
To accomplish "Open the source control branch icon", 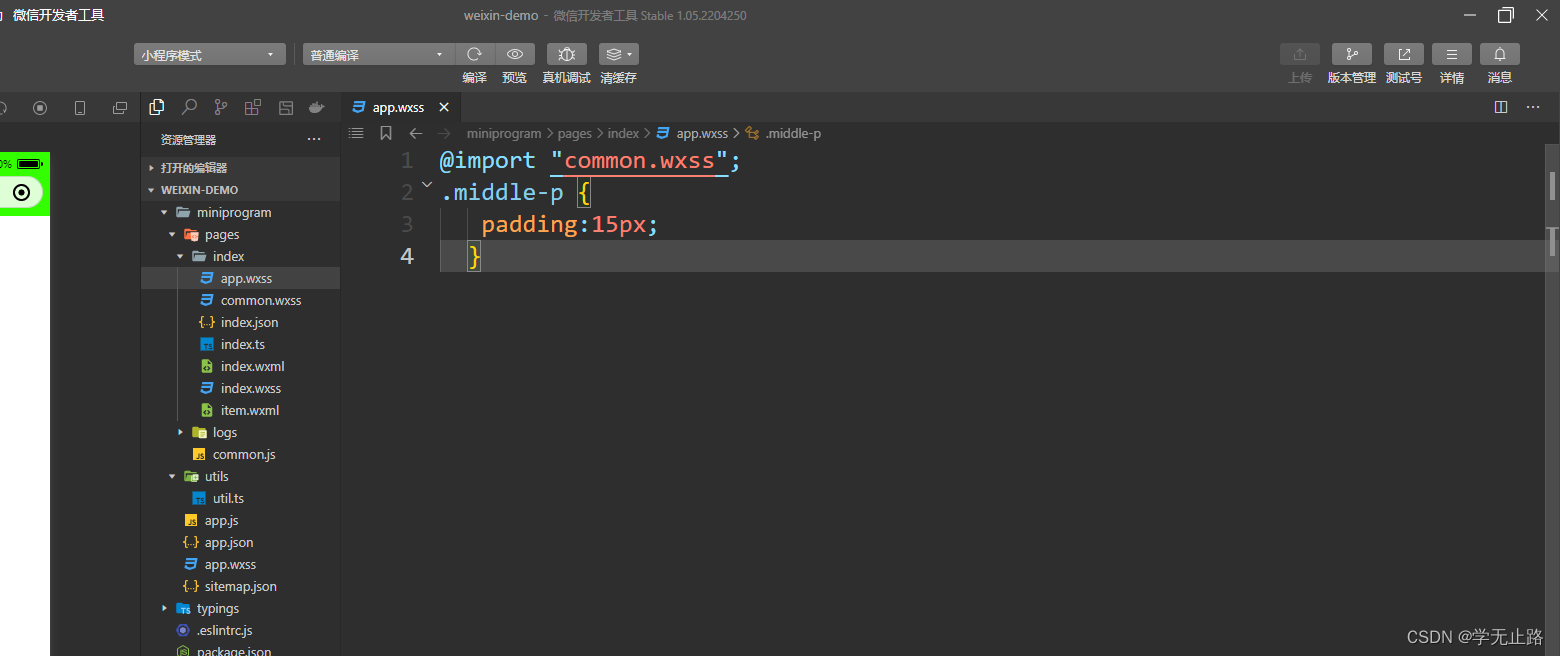I will (x=221, y=107).
